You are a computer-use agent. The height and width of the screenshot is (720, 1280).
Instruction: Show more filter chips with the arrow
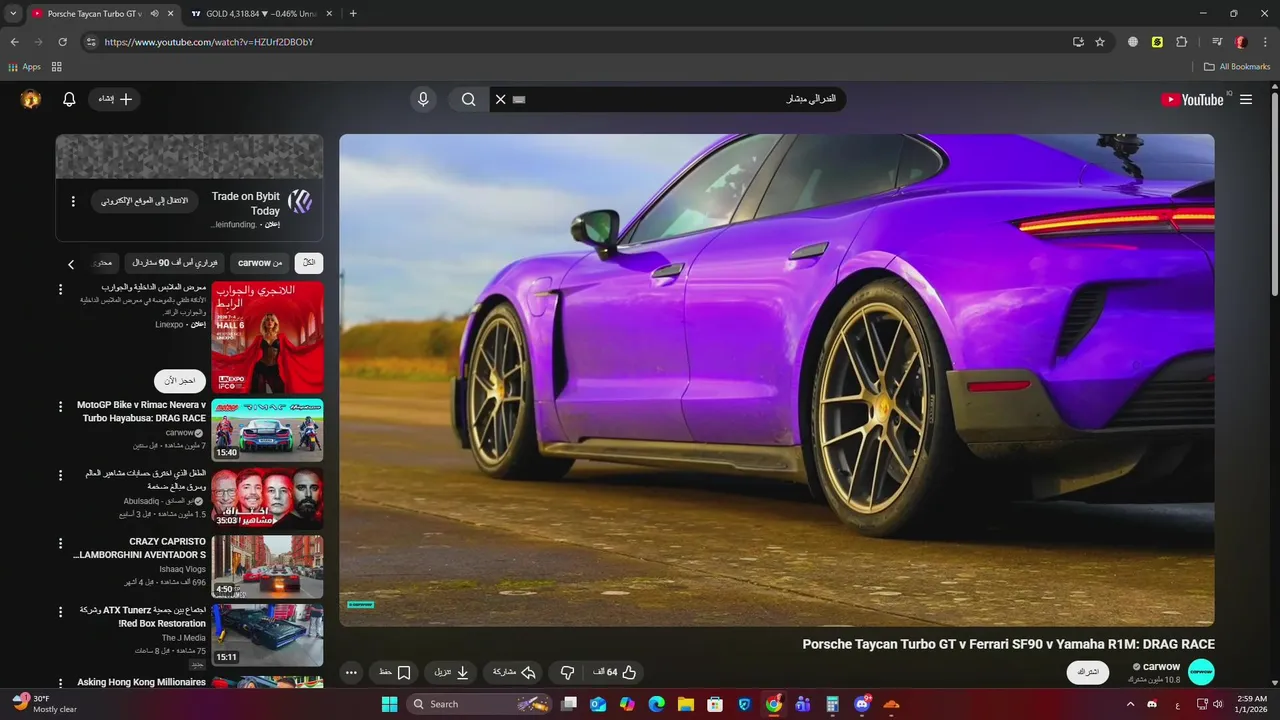point(71,264)
